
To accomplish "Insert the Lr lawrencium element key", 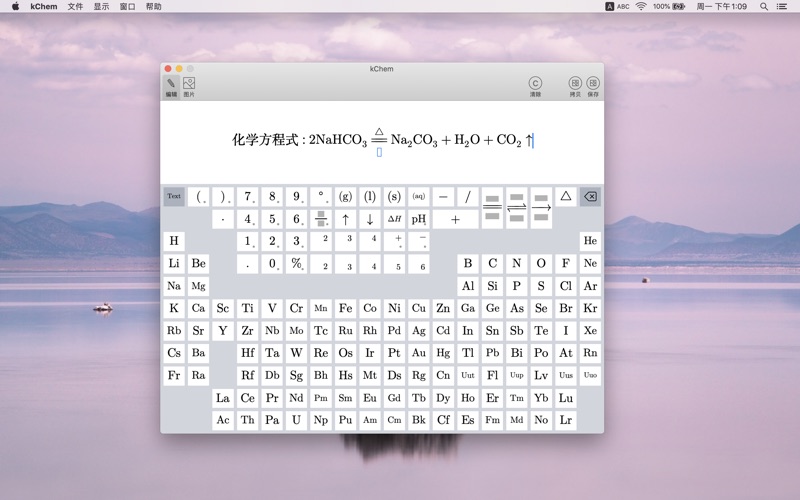I will point(566,420).
